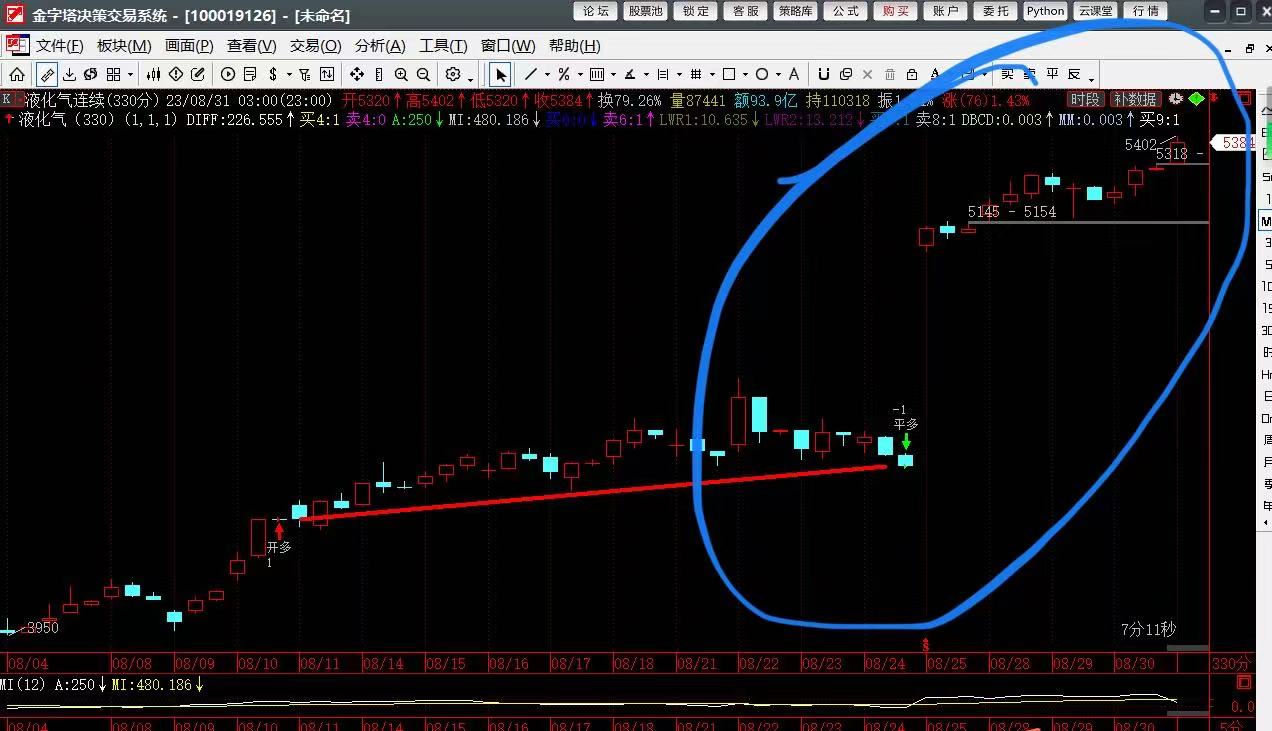Screen dimensions: 1272x731
Task: Open the 帮助(H) menu
Action: (575, 46)
